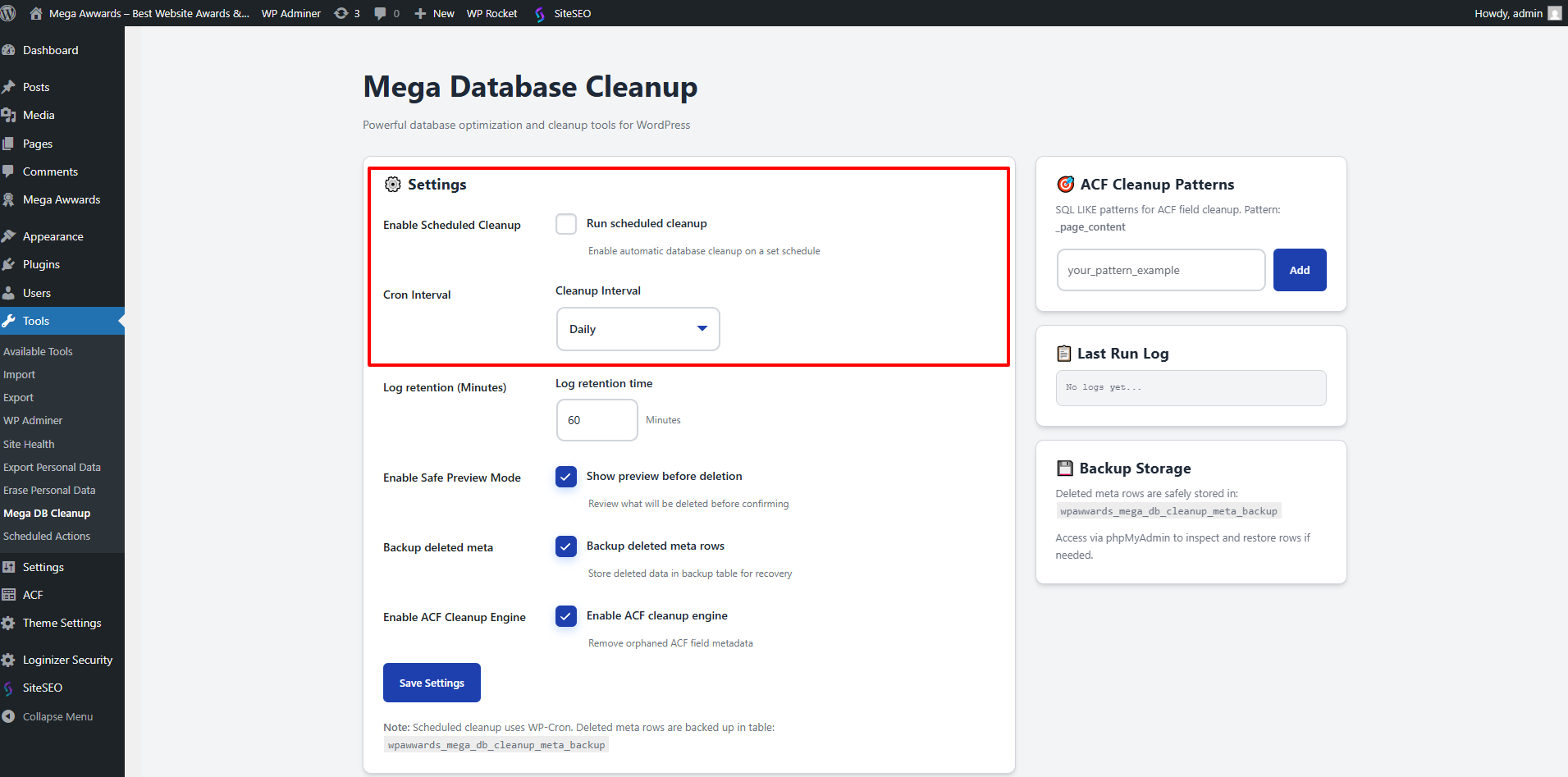Open the Cleanup Interval dropdown
The height and width of the screenshot is (777, 1568).
638,328
